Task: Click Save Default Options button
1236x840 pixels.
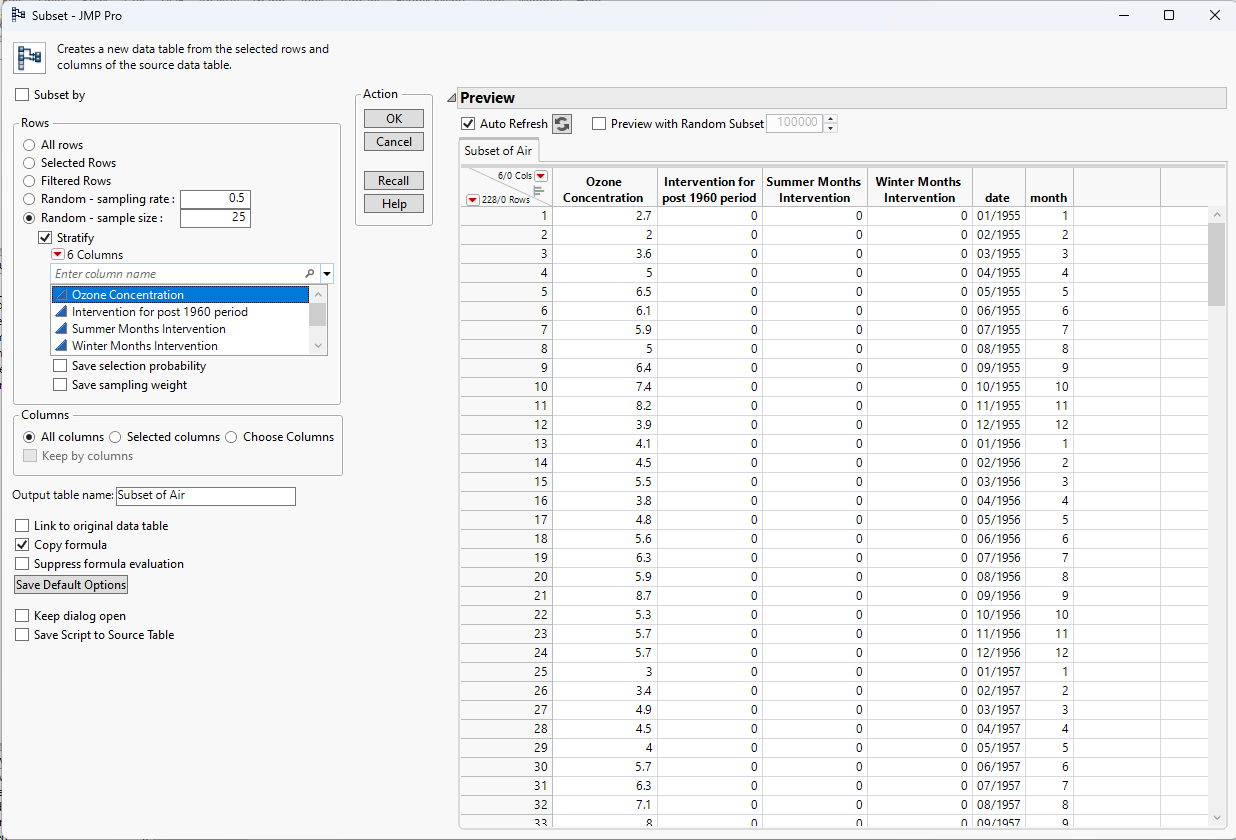Action: [x=70, y=585]
